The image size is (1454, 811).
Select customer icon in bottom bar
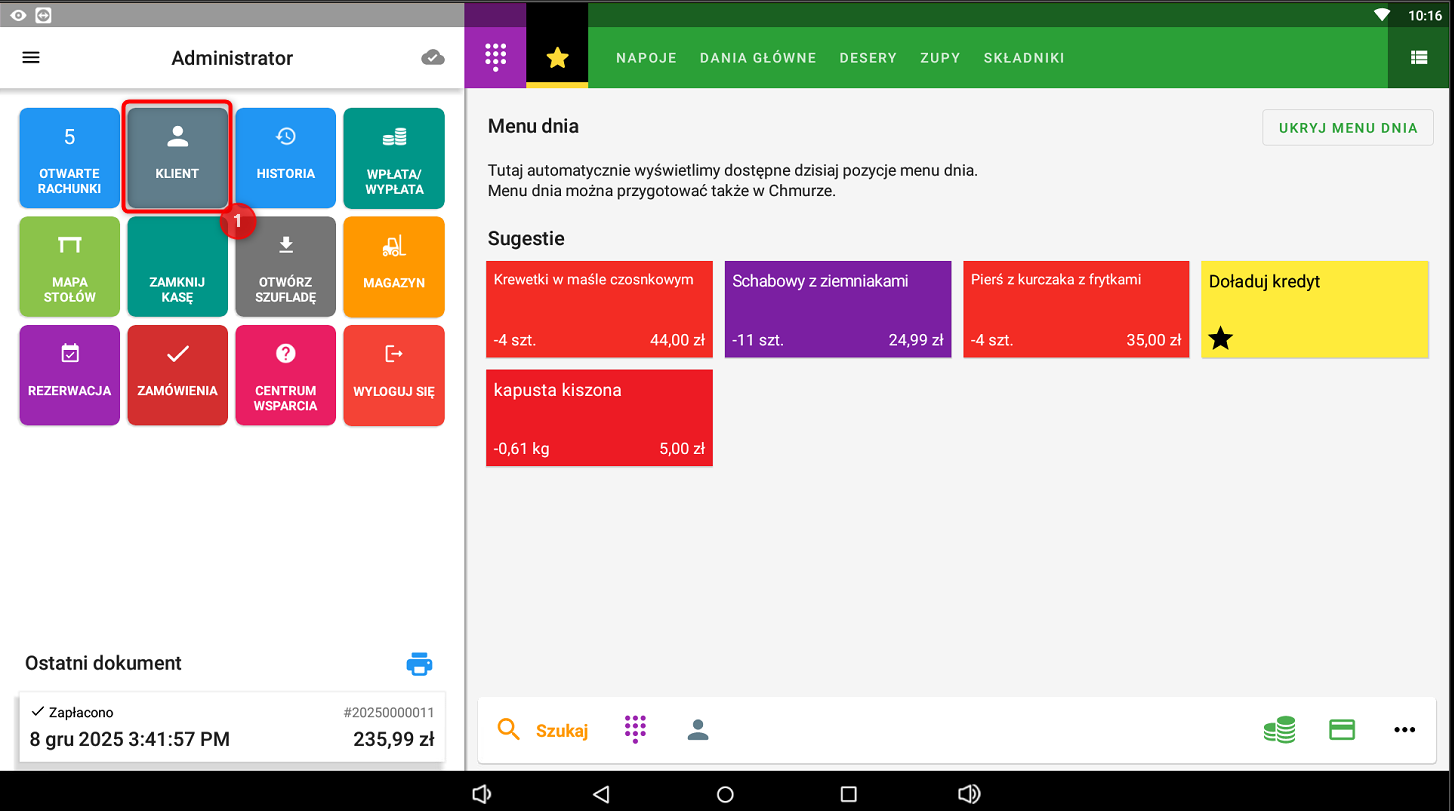click(698, 730)
